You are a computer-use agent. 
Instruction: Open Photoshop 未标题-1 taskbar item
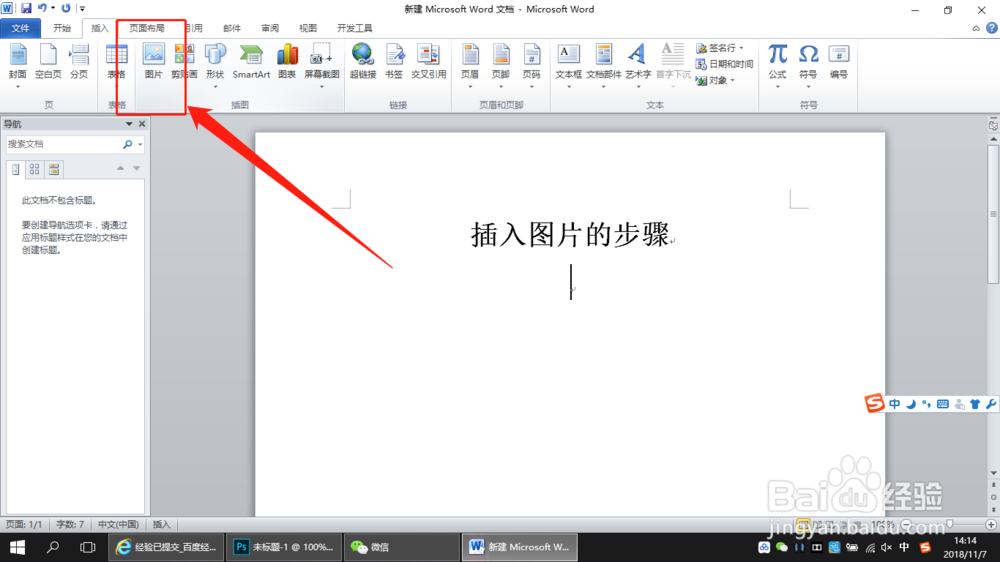tap(284, 547)
